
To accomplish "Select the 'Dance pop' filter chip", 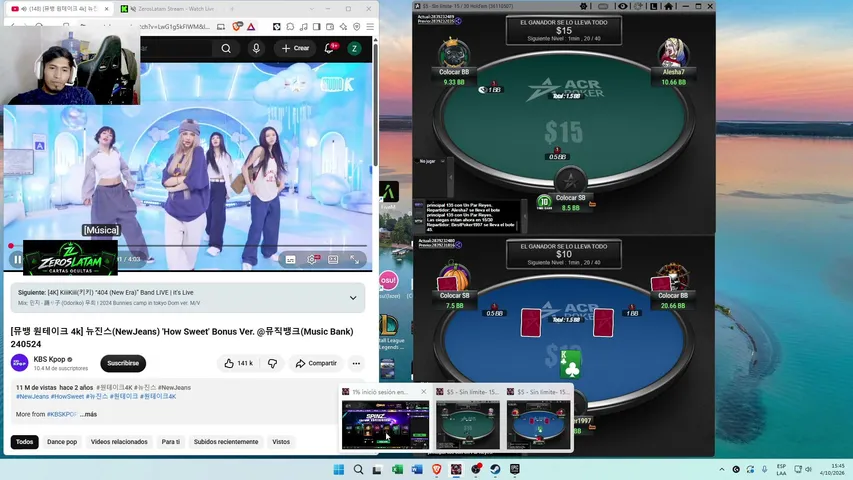I will pyautogui.click(x=62, y=442).
